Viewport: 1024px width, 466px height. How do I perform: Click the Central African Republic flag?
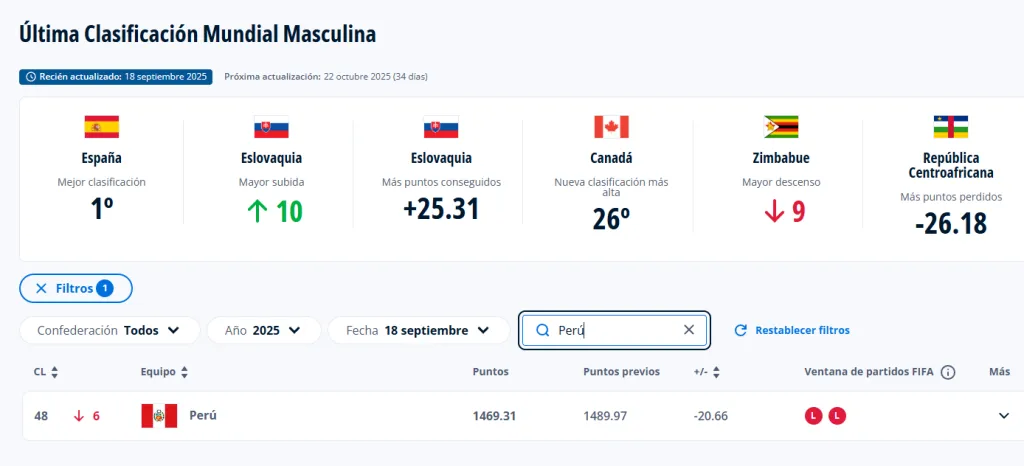951,127
